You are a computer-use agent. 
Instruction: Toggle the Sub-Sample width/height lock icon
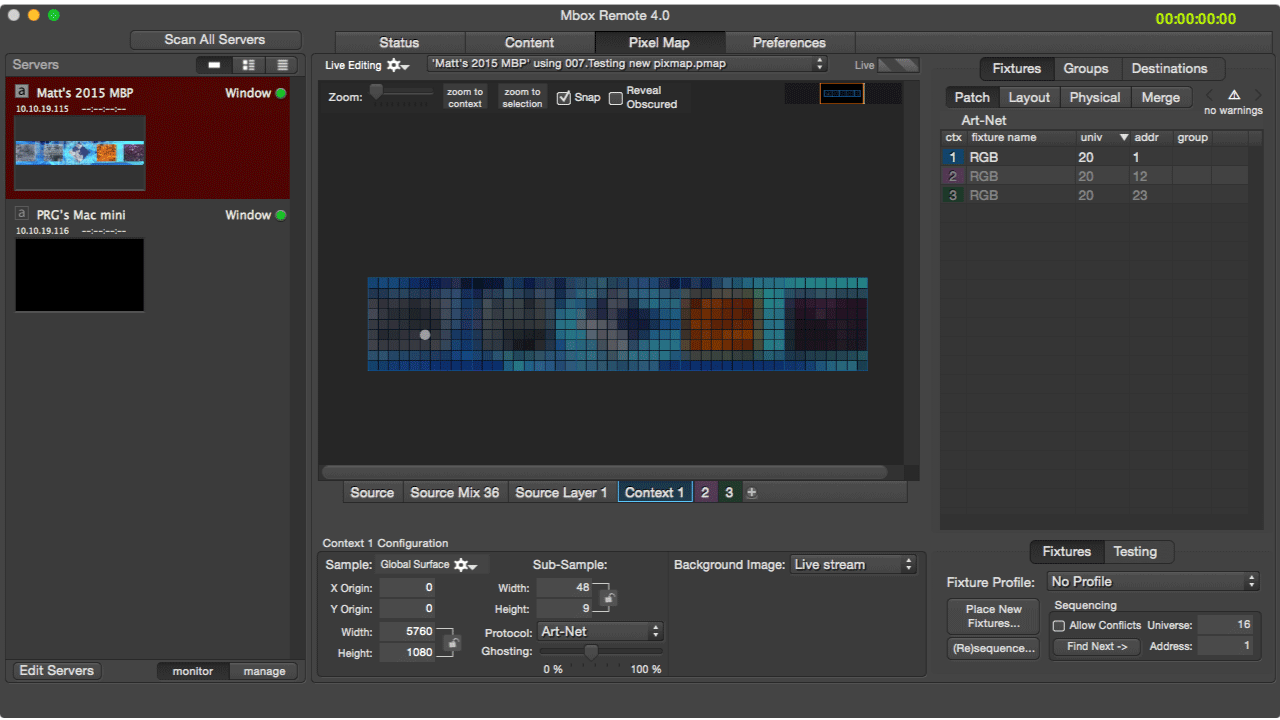[608, 598]
